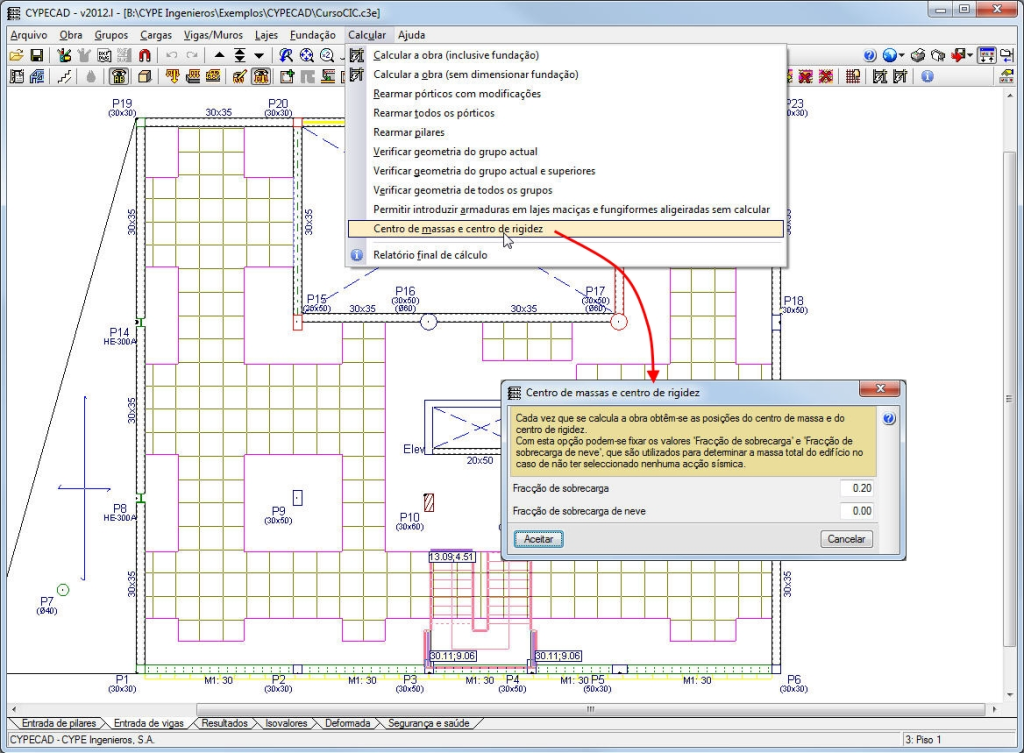This screenshot has height=753, width=1024.
Task: Open the Obra menu
Action: click(71, 35)
